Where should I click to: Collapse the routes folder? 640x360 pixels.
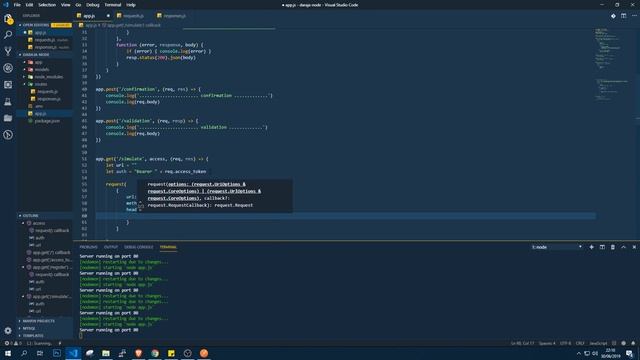click(x=40, y=84)
